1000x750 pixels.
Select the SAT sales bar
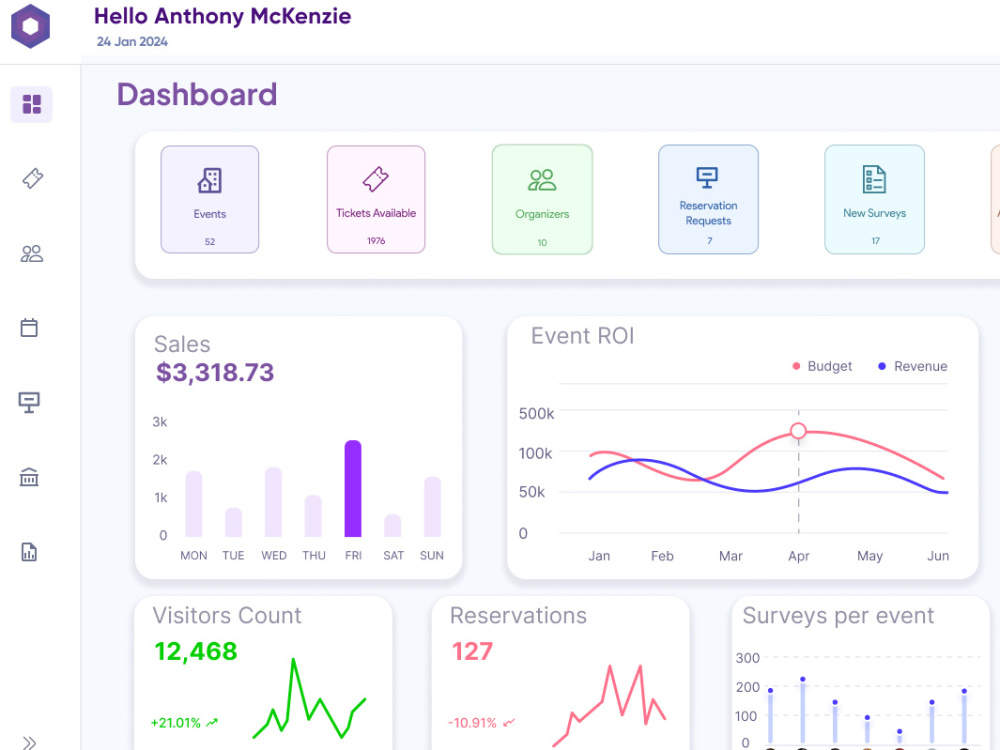pyautogui.click(x=393, y=526)
